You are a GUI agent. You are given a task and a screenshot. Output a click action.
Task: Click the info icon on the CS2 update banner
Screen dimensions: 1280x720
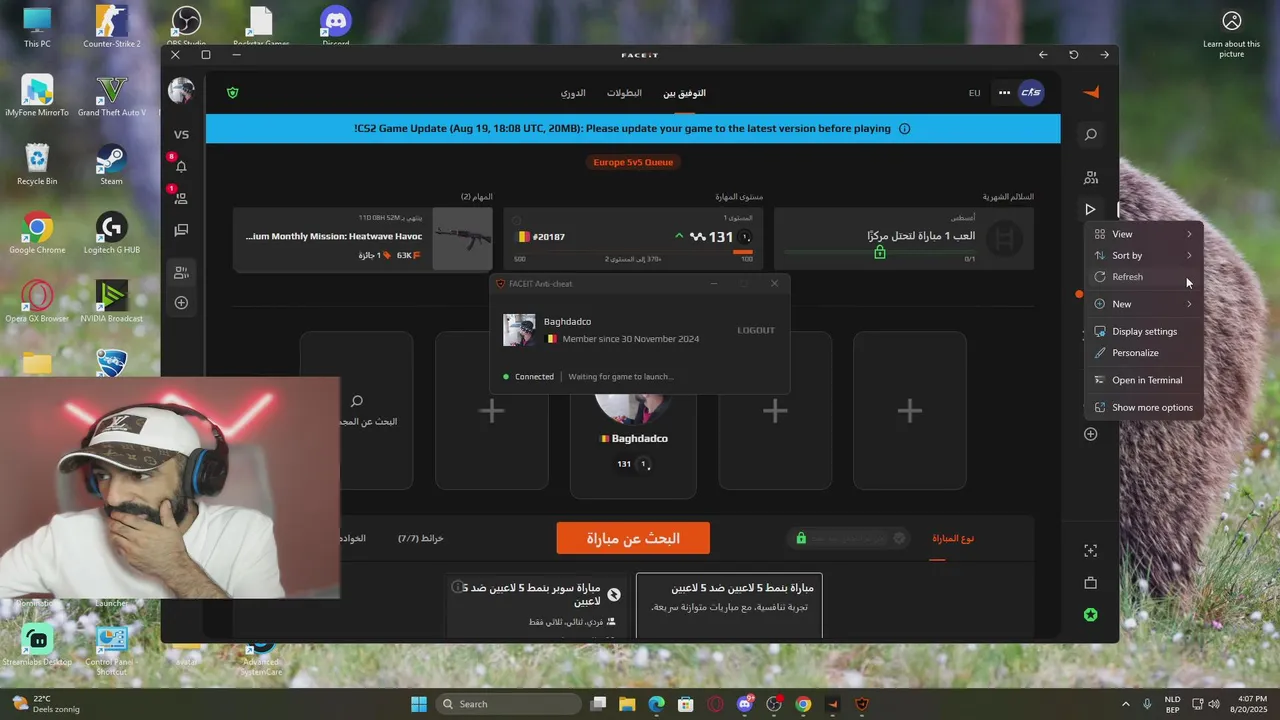[904, 128]
